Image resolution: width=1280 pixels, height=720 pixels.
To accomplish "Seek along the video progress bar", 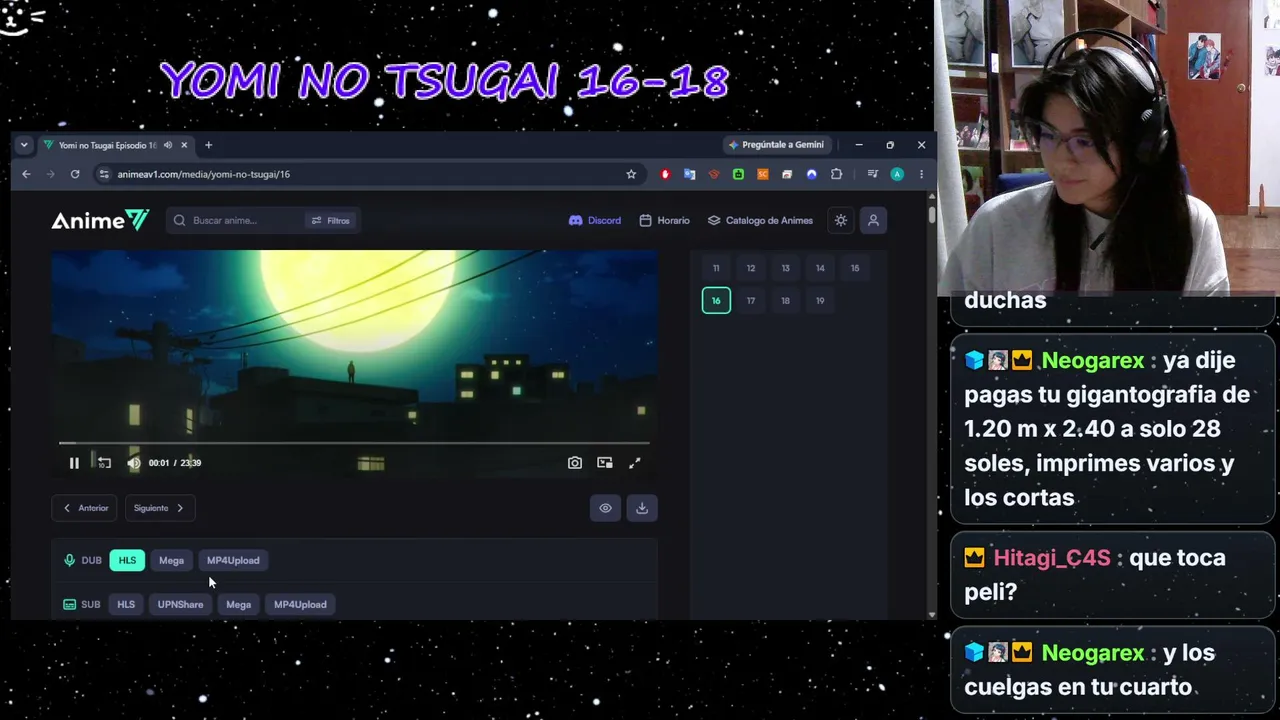I will click(354, 442).
